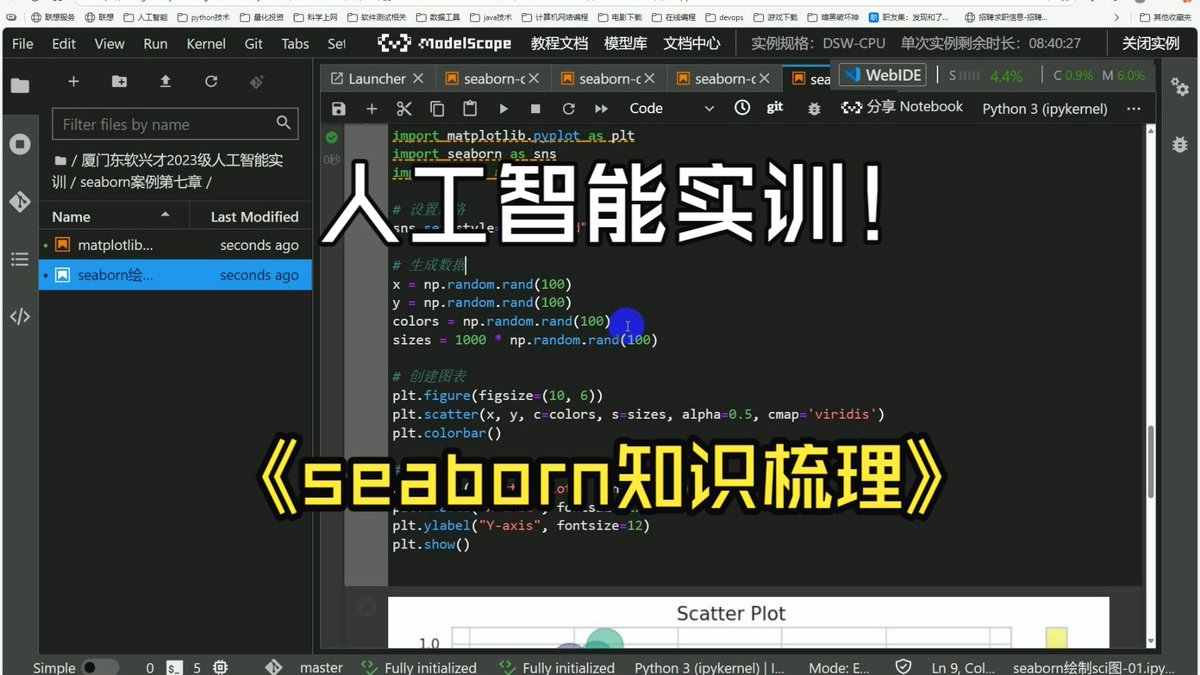Select the Python 3 (ipykernel) kernel name
1200x675 pixels.
[1045, 108]
